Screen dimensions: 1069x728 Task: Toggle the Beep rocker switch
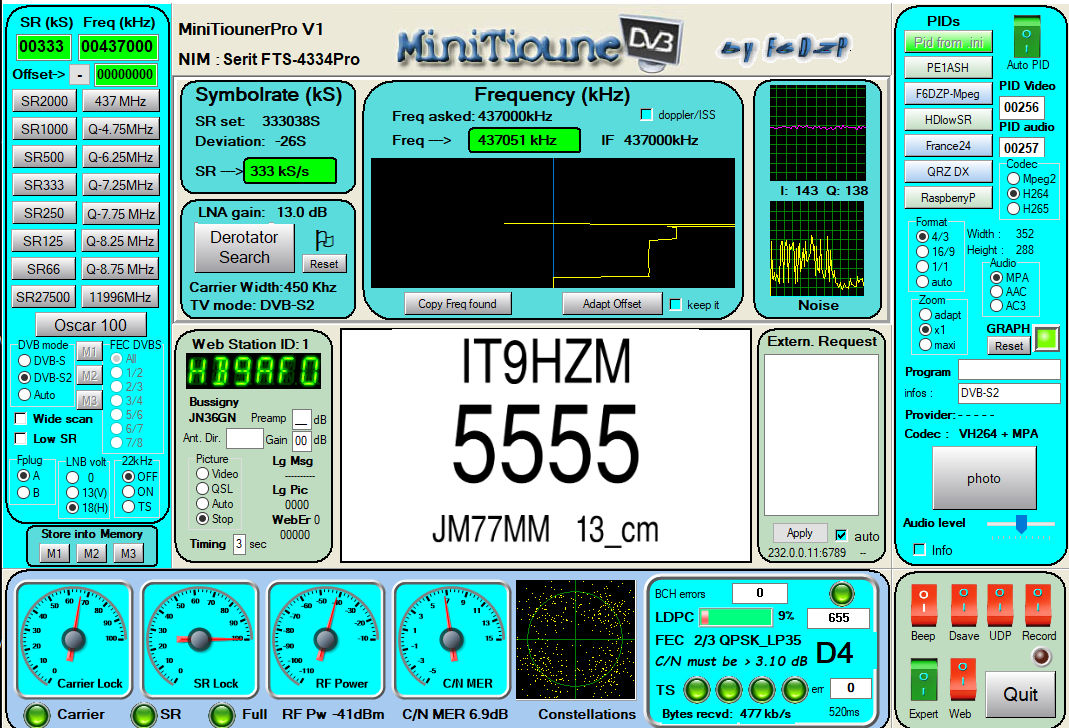pos(923,606)
